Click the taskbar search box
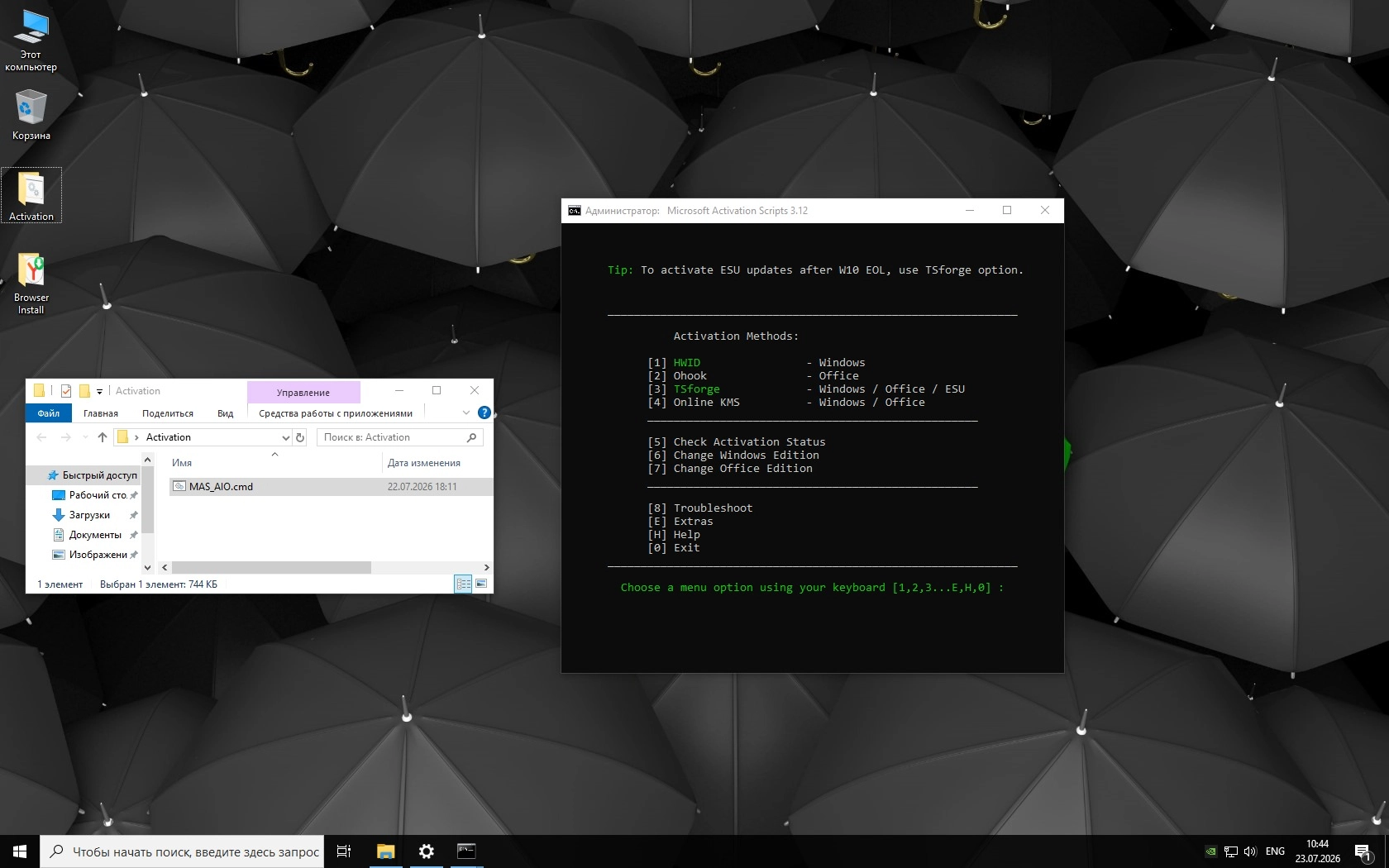This screenshot has width=1389, height=868. pyautogui.click(x=182, y=851)
